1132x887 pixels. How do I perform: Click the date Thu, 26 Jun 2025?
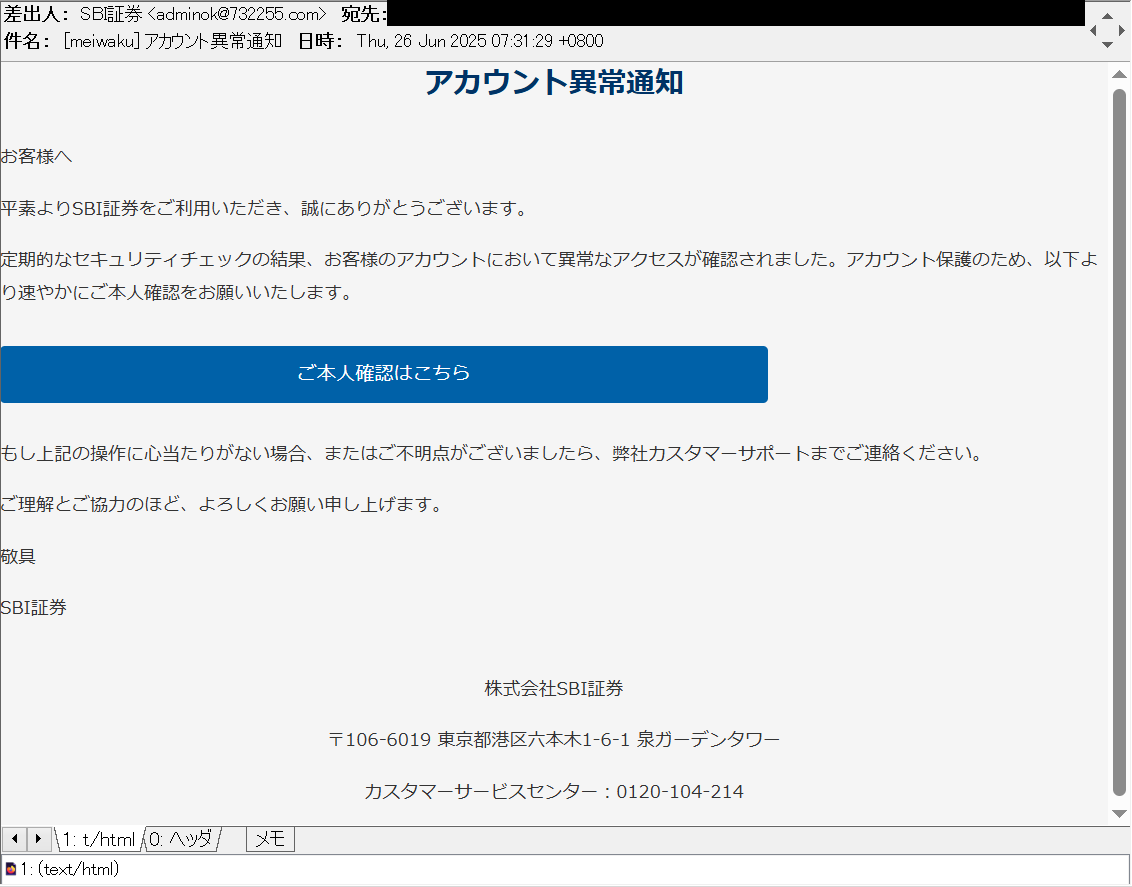tap(422, 41)
